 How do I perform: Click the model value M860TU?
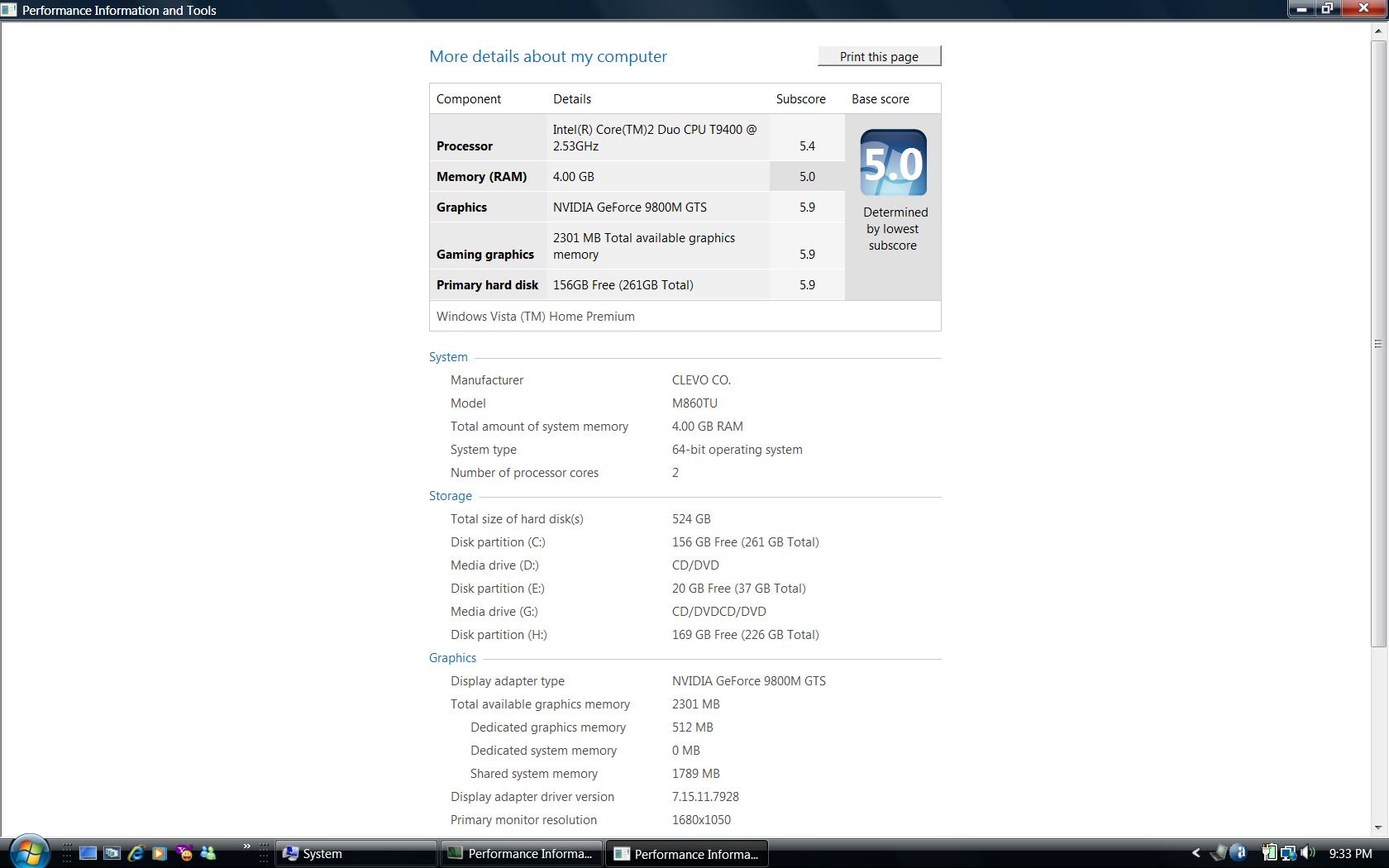pyautogui.click(x=694, y=403)
